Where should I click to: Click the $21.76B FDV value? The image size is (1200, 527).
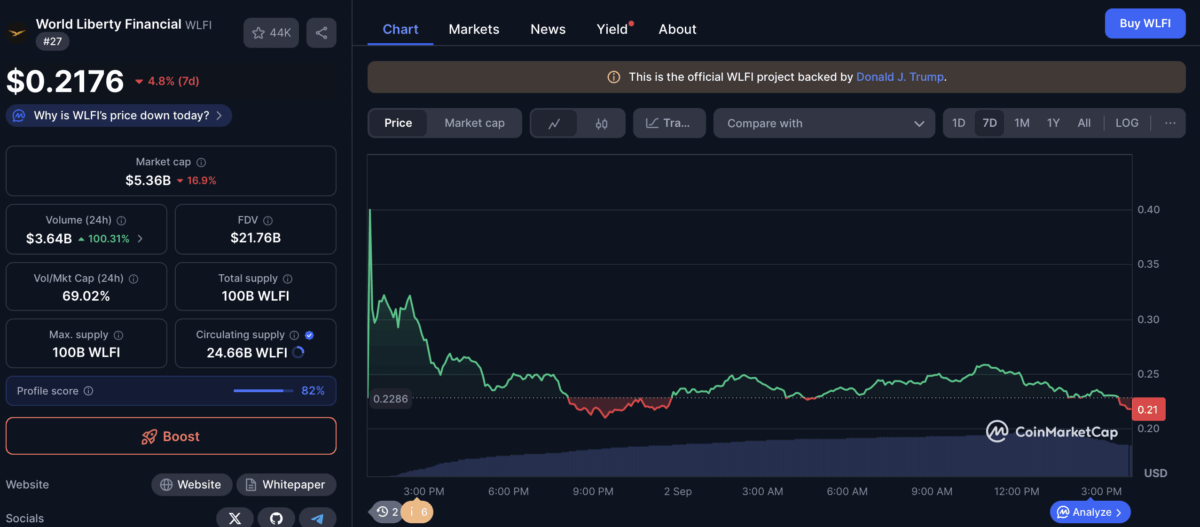(255, 238)
